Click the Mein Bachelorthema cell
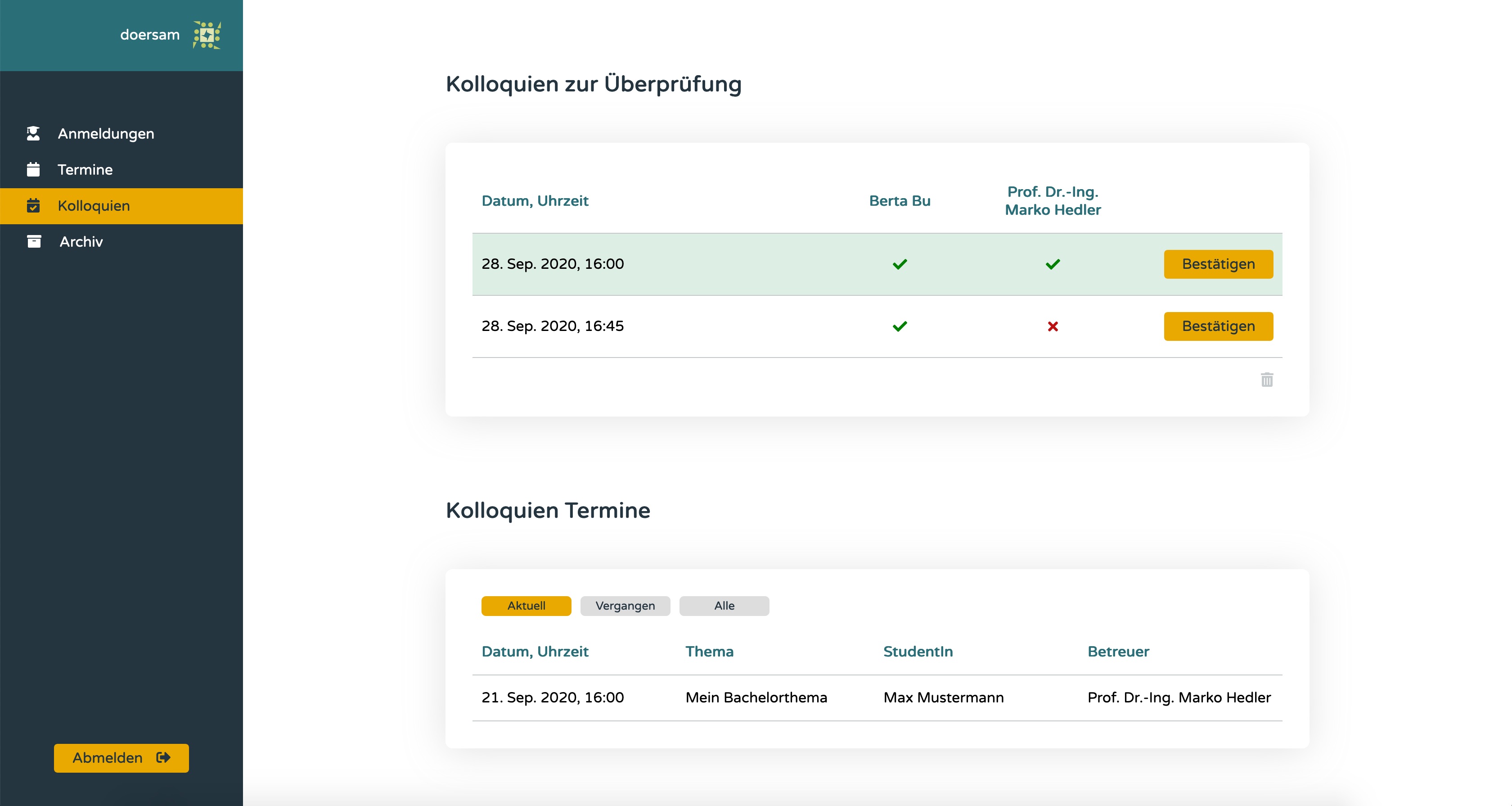The width and height of the screenshot is (1512, 806). (x=756, y=697)
